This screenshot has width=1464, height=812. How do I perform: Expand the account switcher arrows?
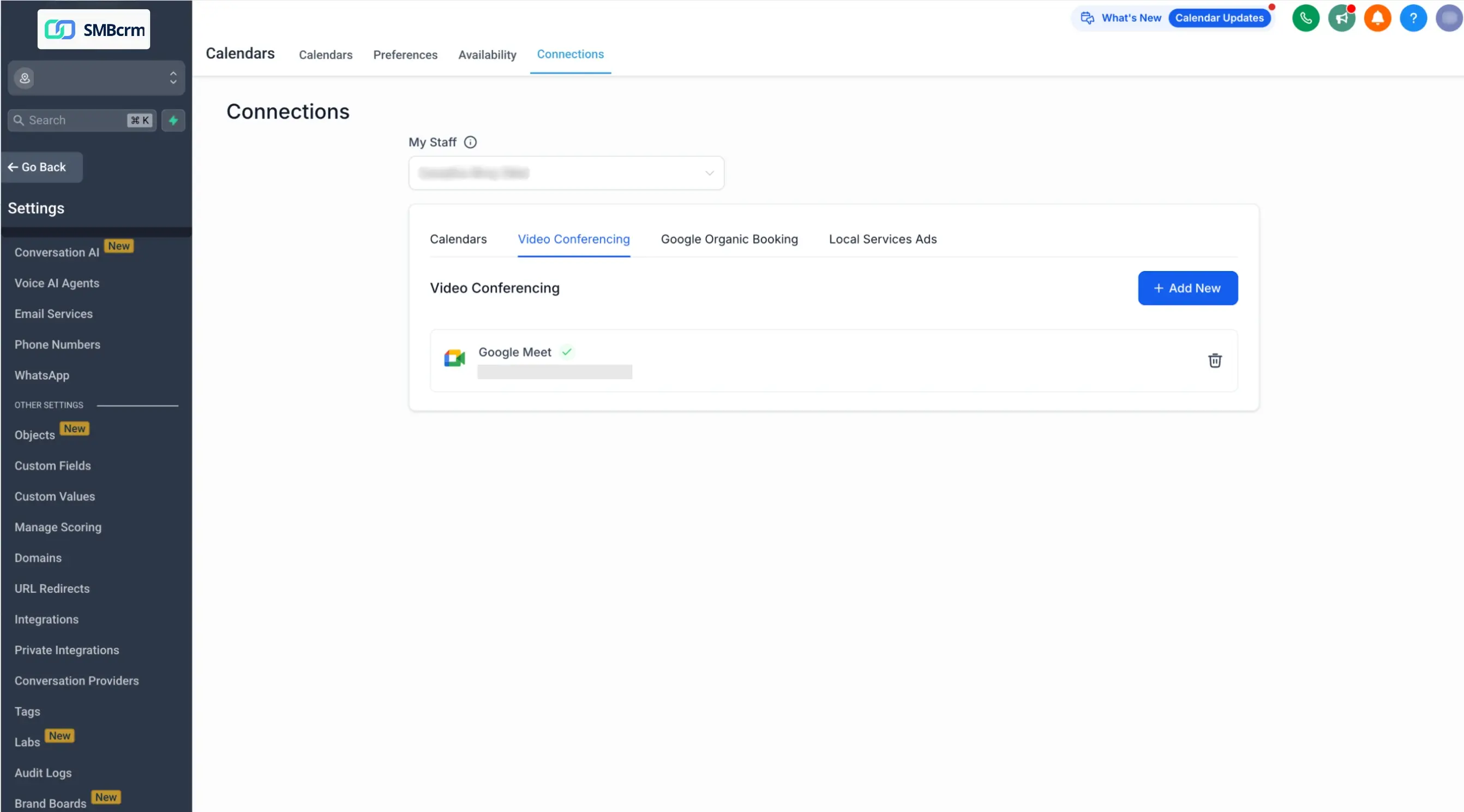click(x=173, y=78)
